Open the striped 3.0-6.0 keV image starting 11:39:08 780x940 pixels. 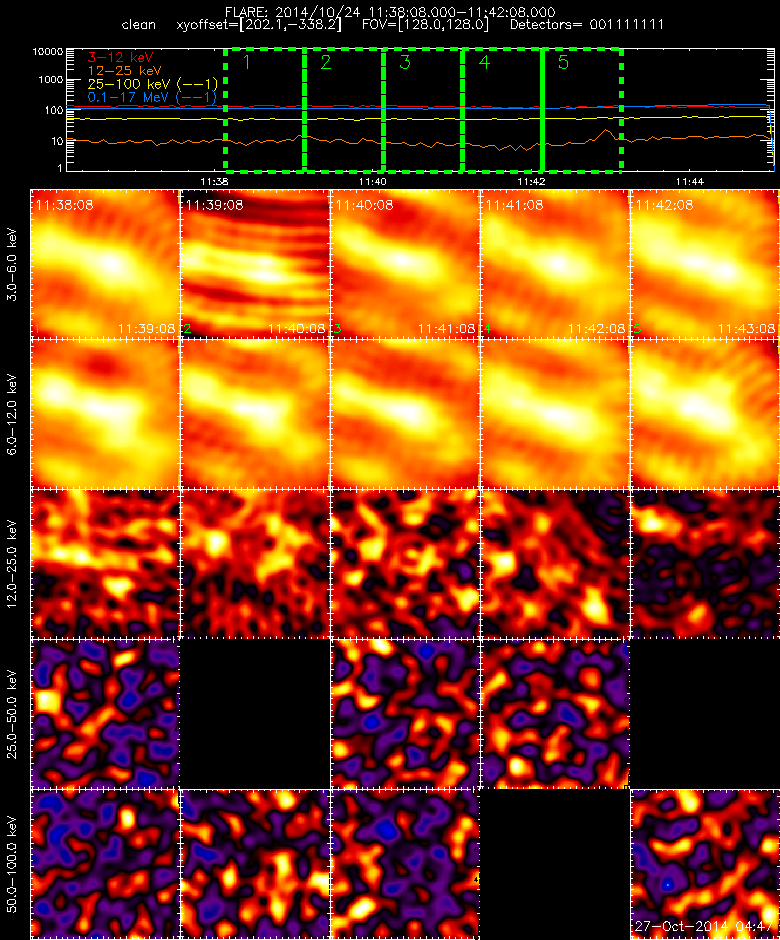click(255, 264)
